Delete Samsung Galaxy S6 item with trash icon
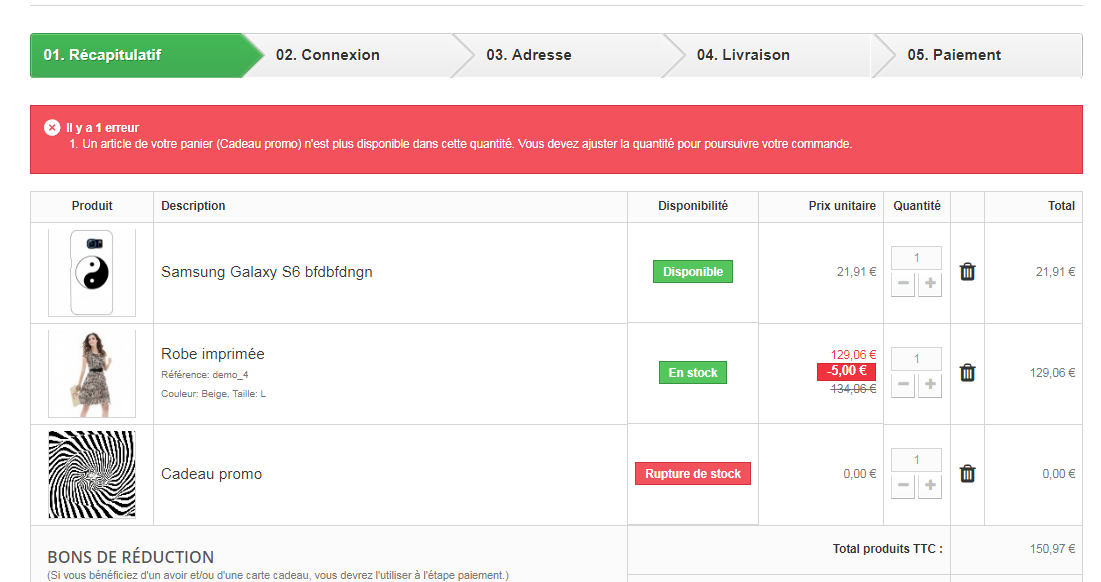1101x582 pixels. pos(967,272)
